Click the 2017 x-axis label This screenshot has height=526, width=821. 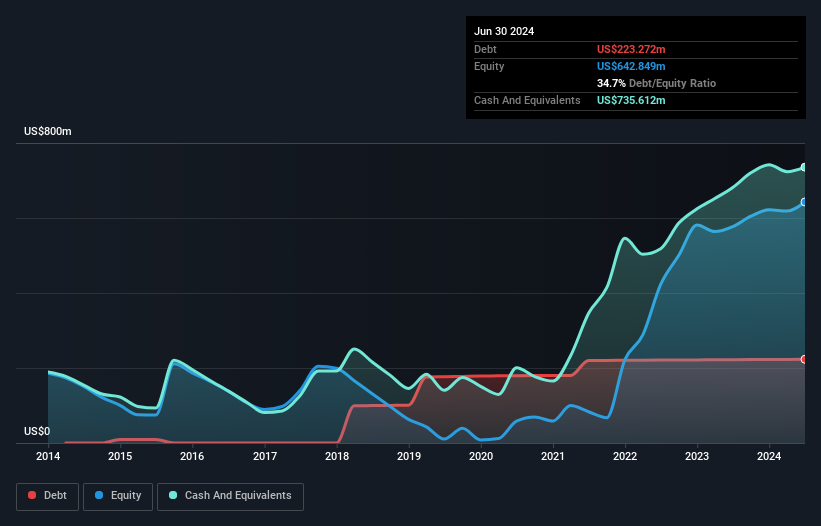[265, 456]
